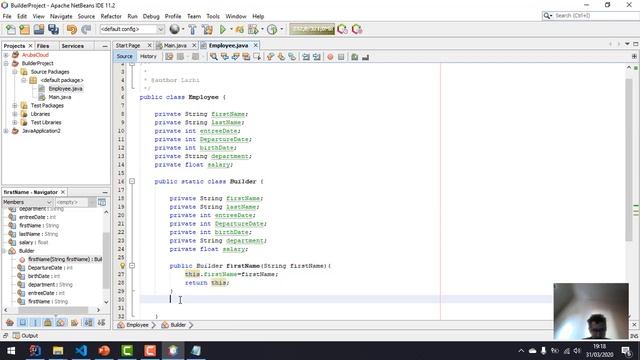Click the Shift Line Right icon
Image resolution: width=640 pixels, height=360 pixels.
click(x=317, y=57)
